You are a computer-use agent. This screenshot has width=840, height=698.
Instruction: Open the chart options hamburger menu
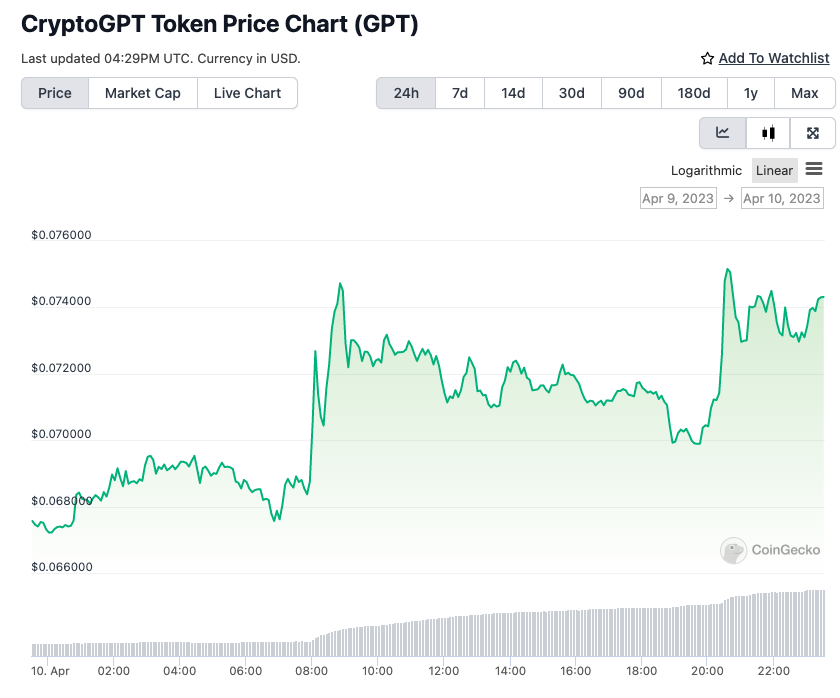click(814, 170)
